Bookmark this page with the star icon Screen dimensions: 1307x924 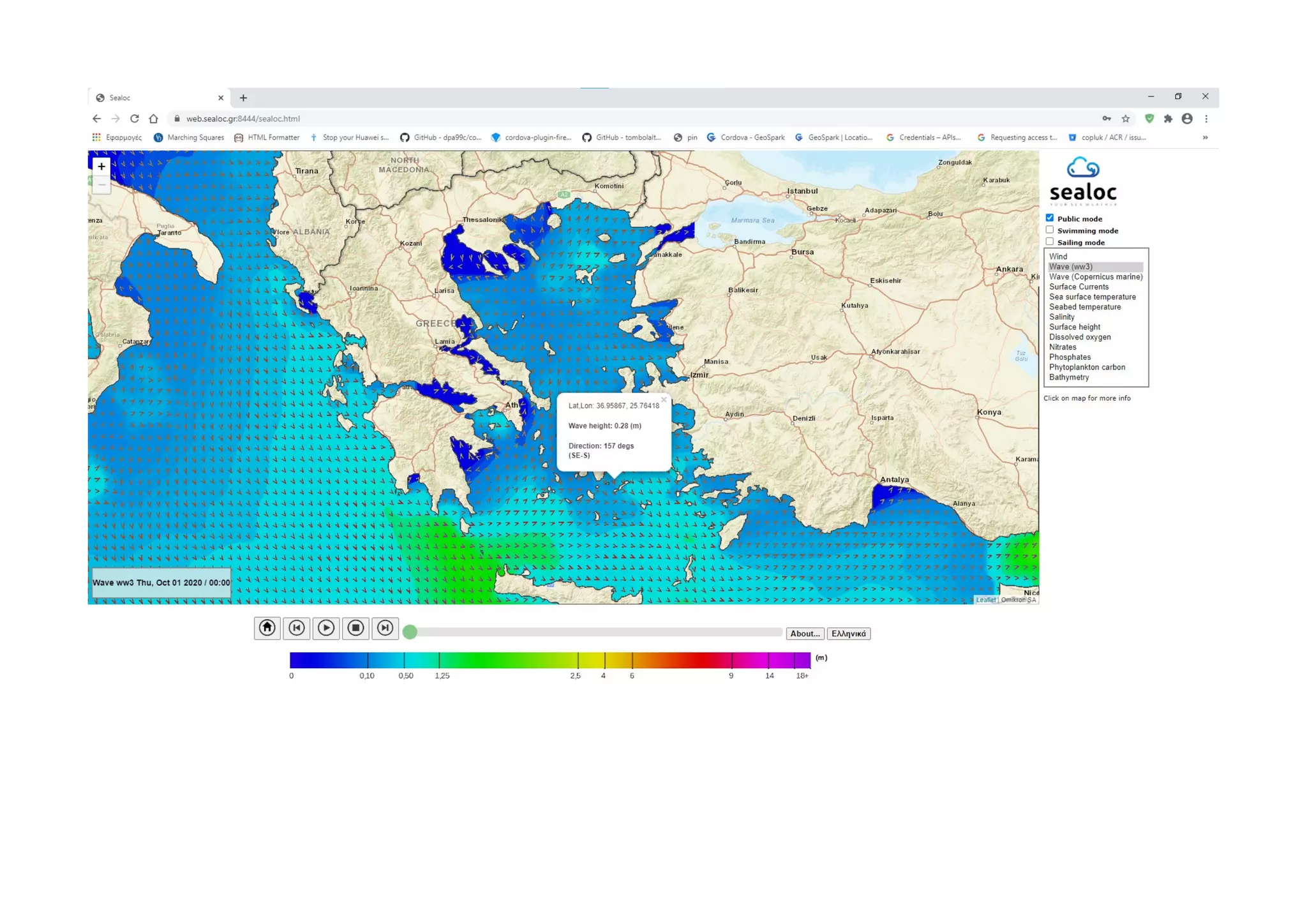click(1126, 119)
